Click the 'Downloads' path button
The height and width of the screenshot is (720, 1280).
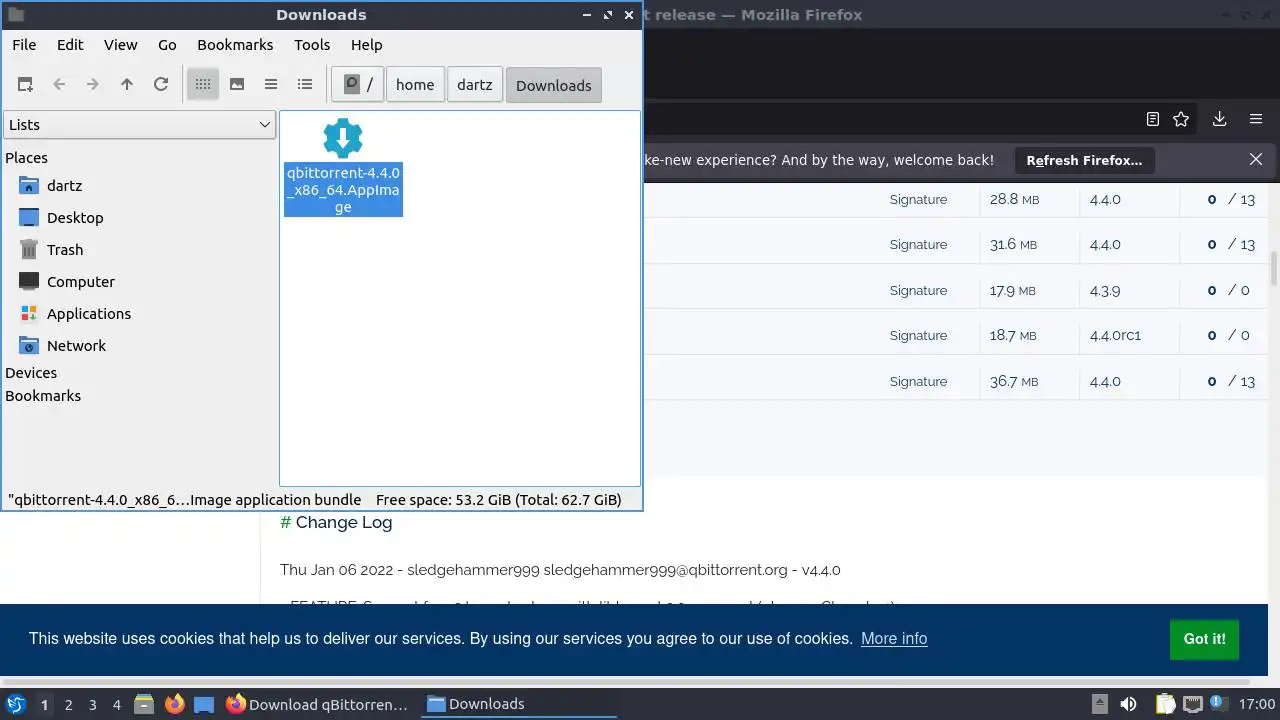(554, 85)
